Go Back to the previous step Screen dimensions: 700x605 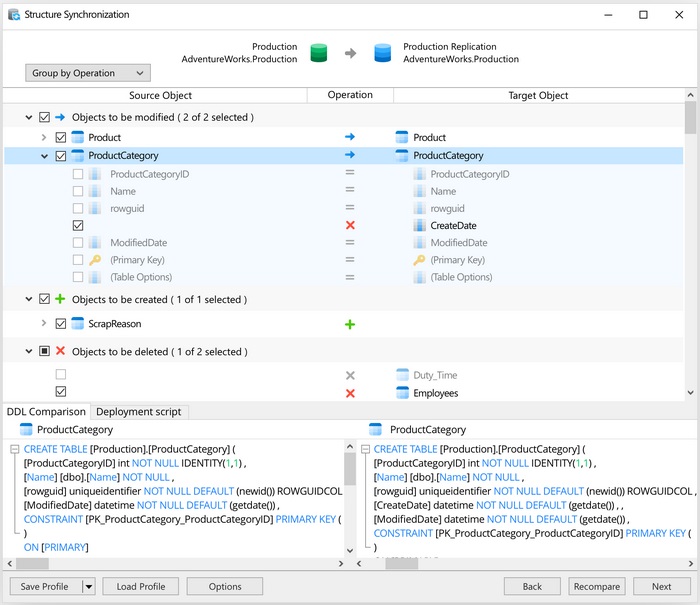point(532,586)
